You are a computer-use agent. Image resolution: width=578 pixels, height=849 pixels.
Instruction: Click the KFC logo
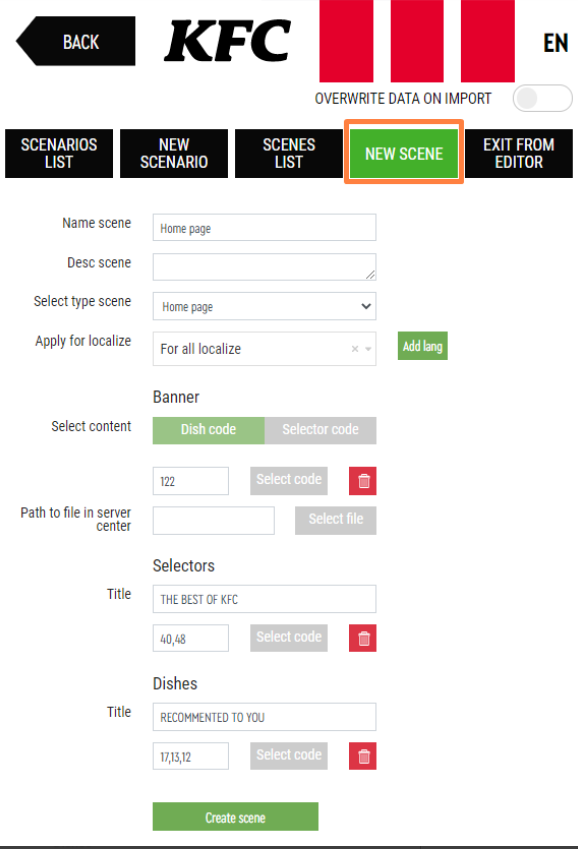228,41
